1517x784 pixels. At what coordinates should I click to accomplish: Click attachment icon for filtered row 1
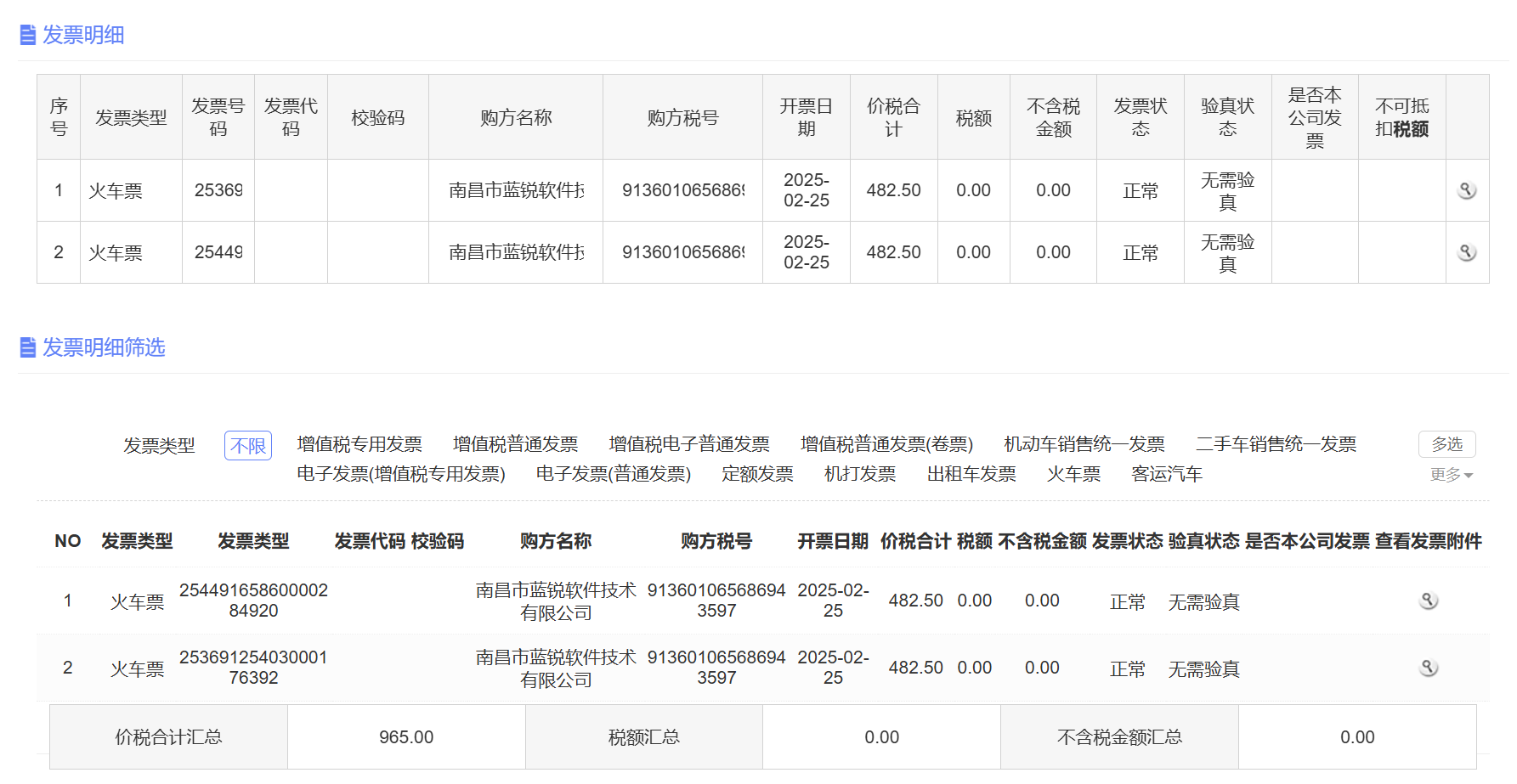click(1428, 599)
